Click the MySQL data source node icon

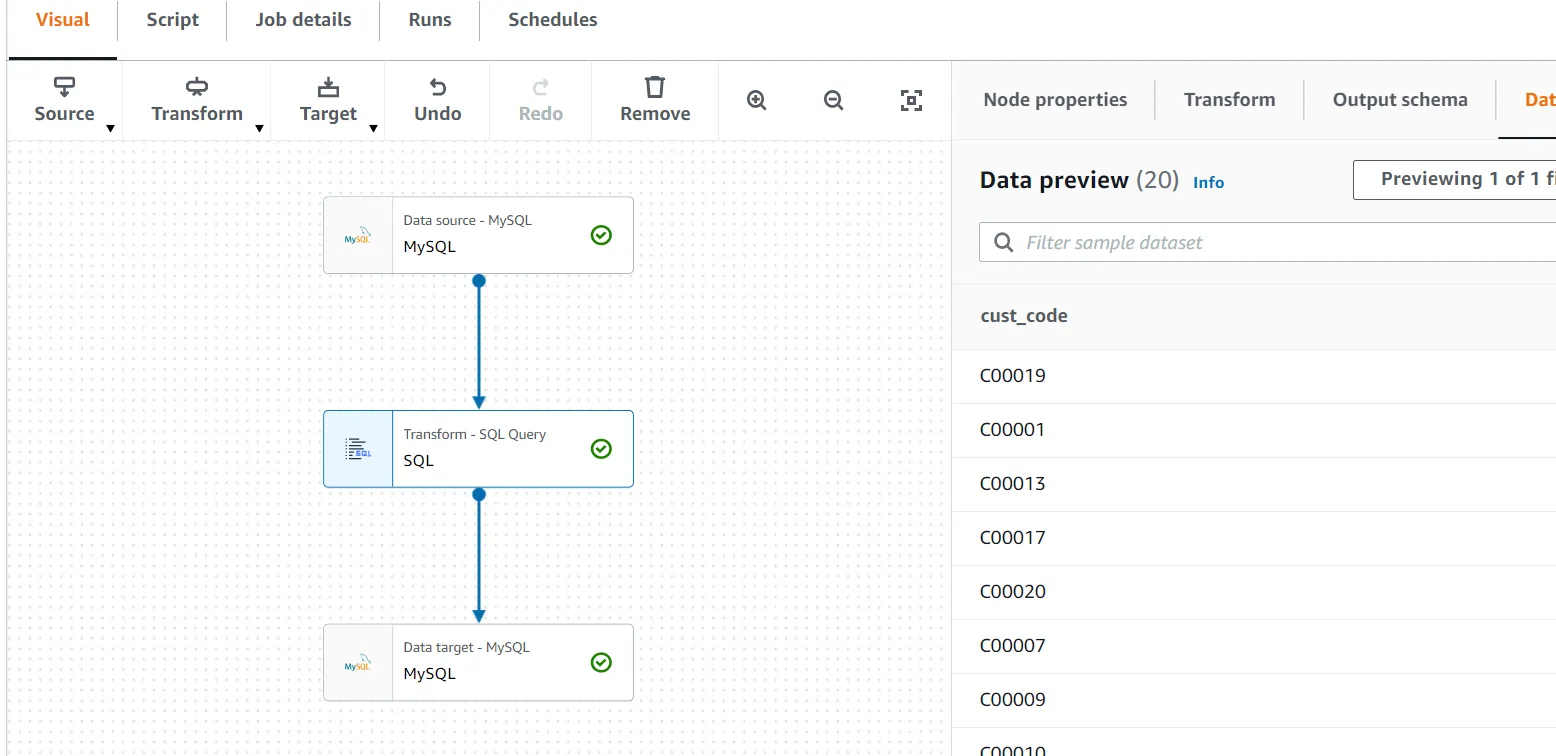(358, 236)
